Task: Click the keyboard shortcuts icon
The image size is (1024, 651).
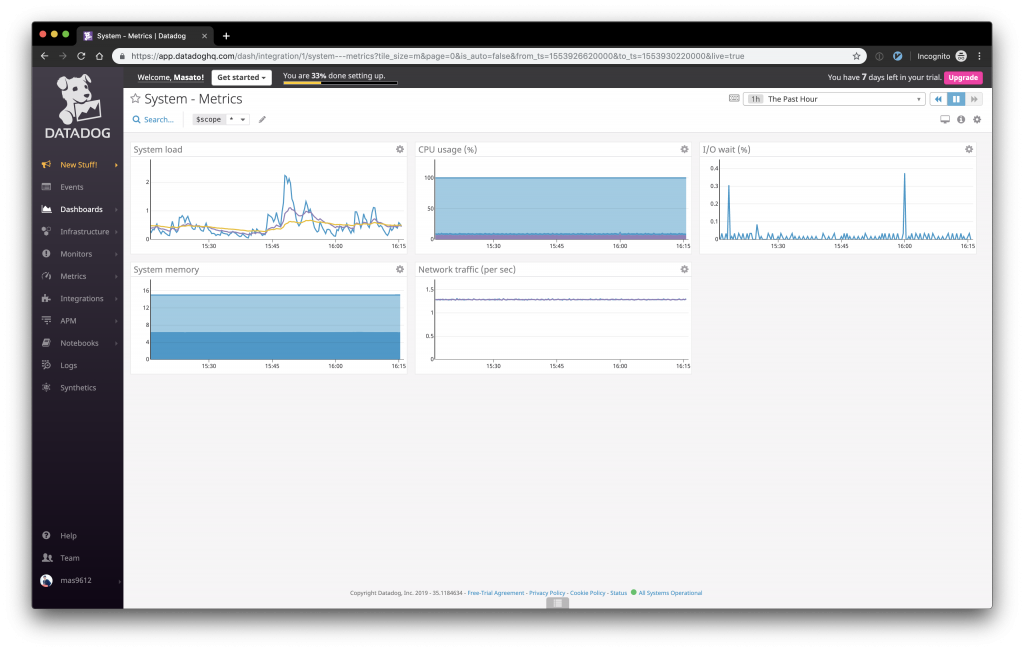Action: coord(734,99)
